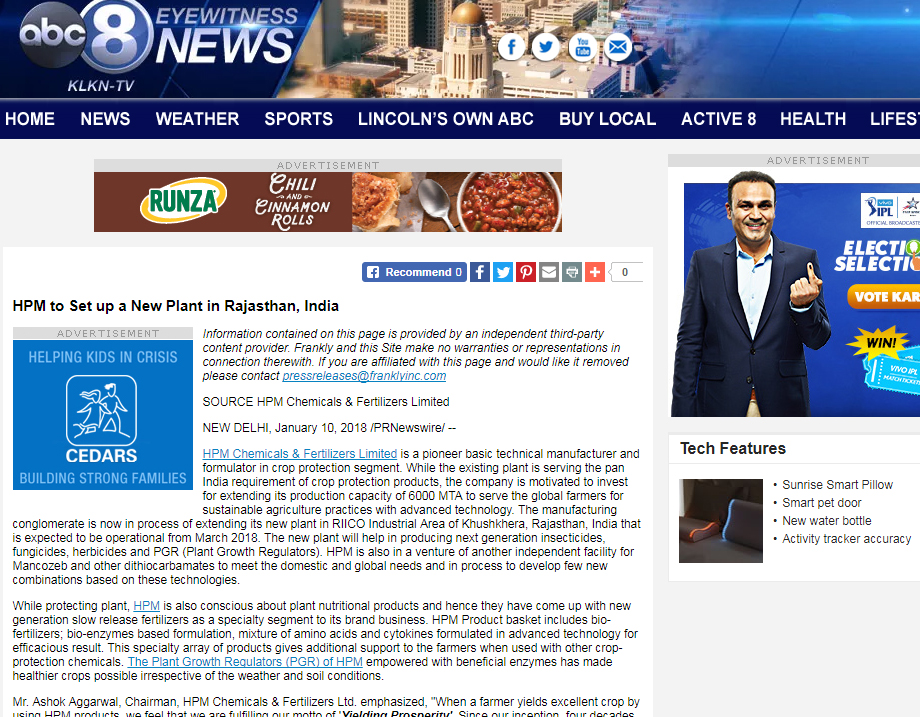Open the ACTIVE 8 menu
Viewport: 920px width, 717px height.
pos(719,119)
